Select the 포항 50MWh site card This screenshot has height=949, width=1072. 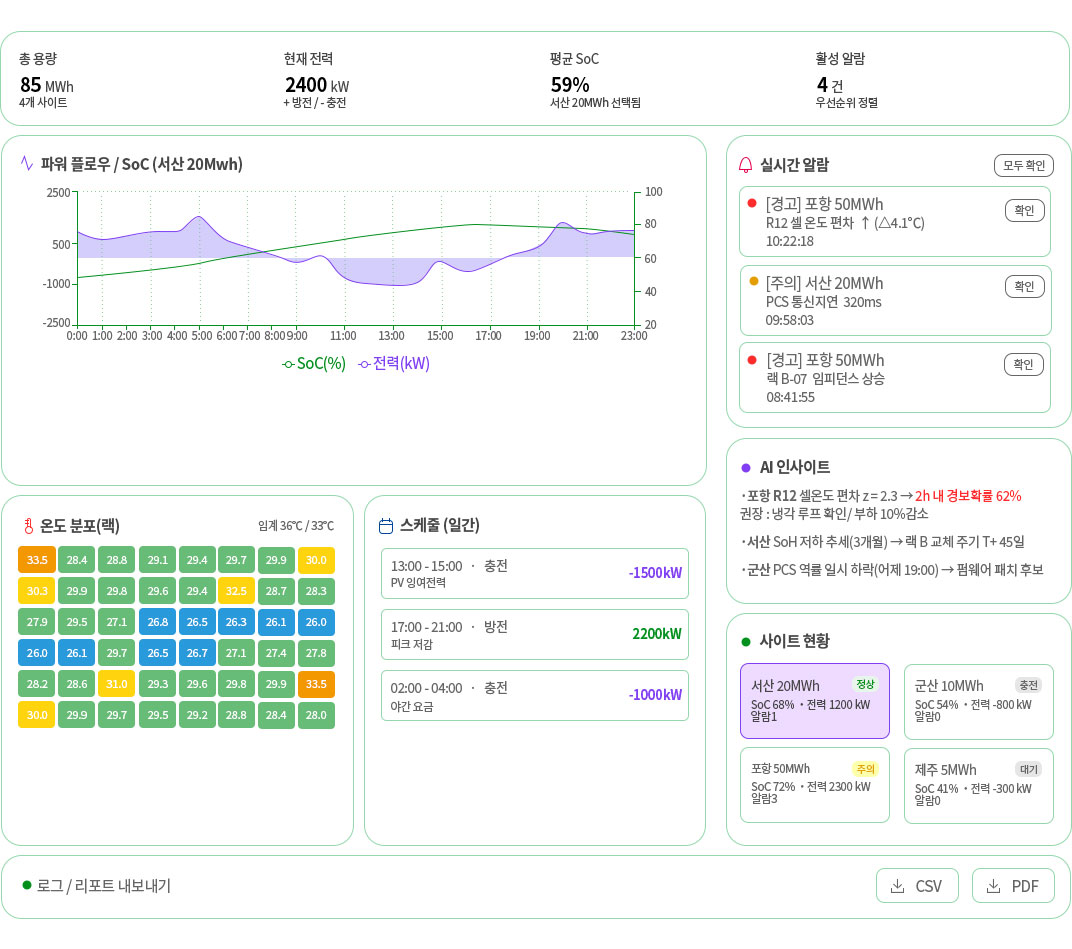coord(814,785)
